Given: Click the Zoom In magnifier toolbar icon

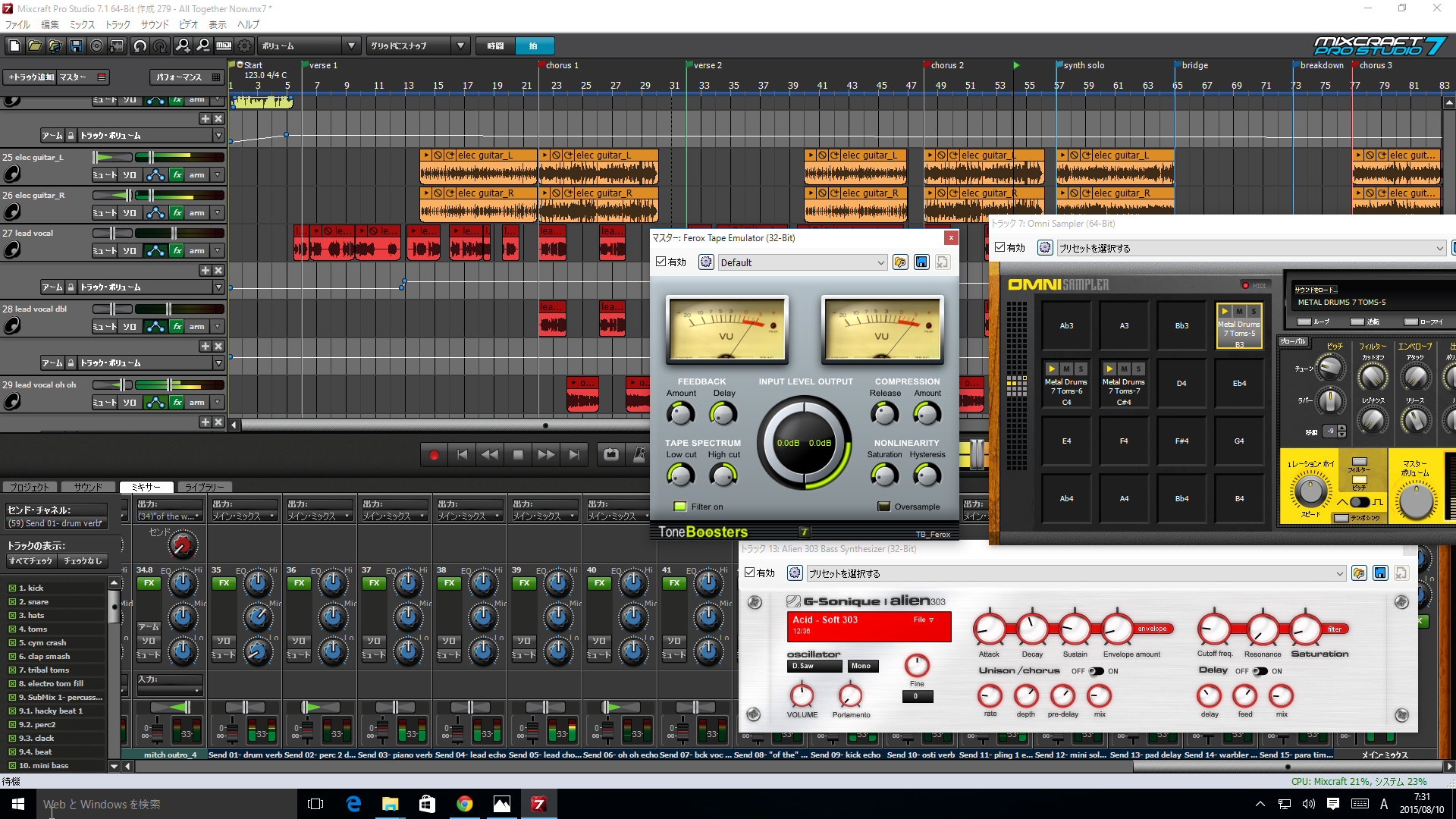Looking at the screenshot, I should 183,45.
